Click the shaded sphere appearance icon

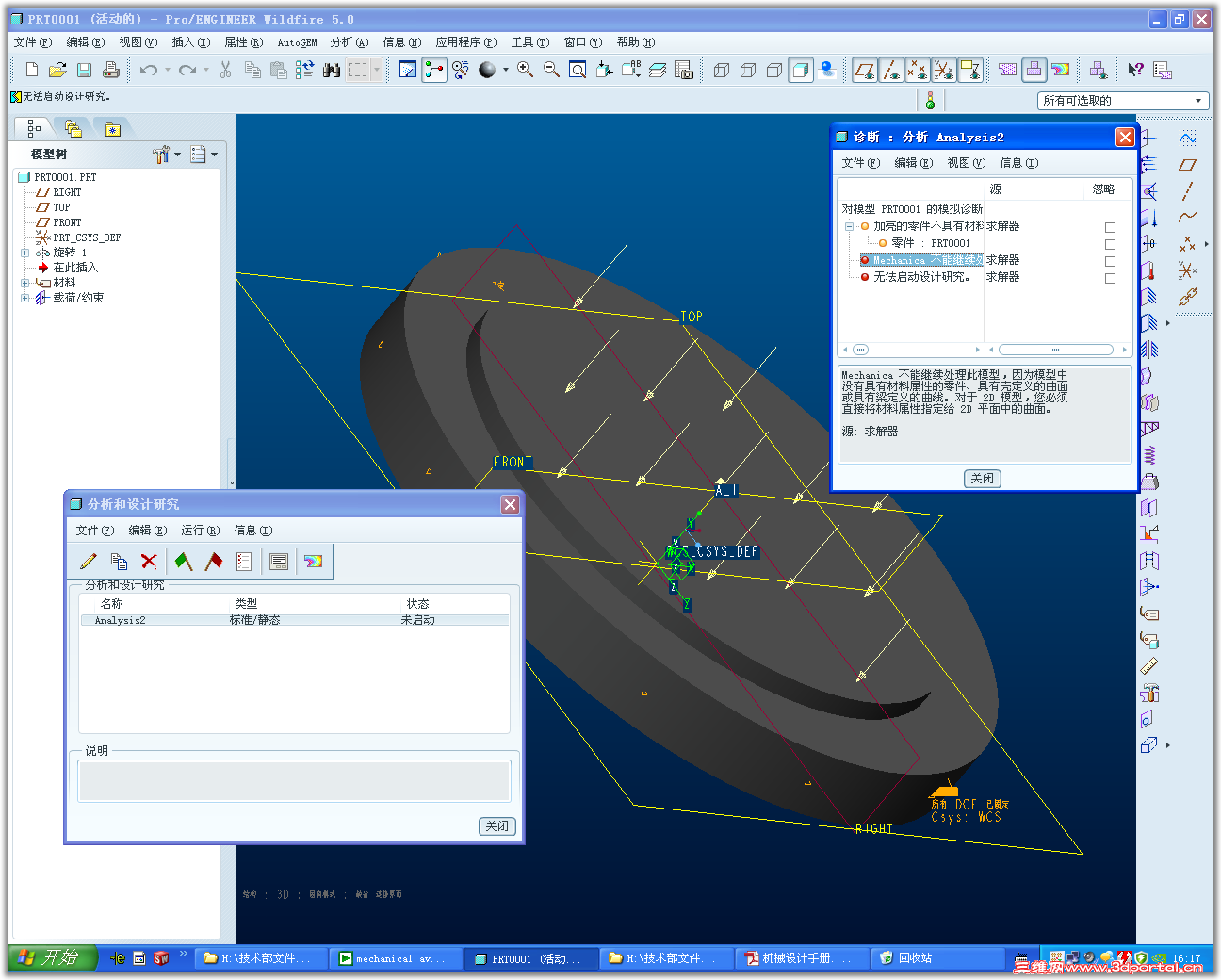click(487, 70)
